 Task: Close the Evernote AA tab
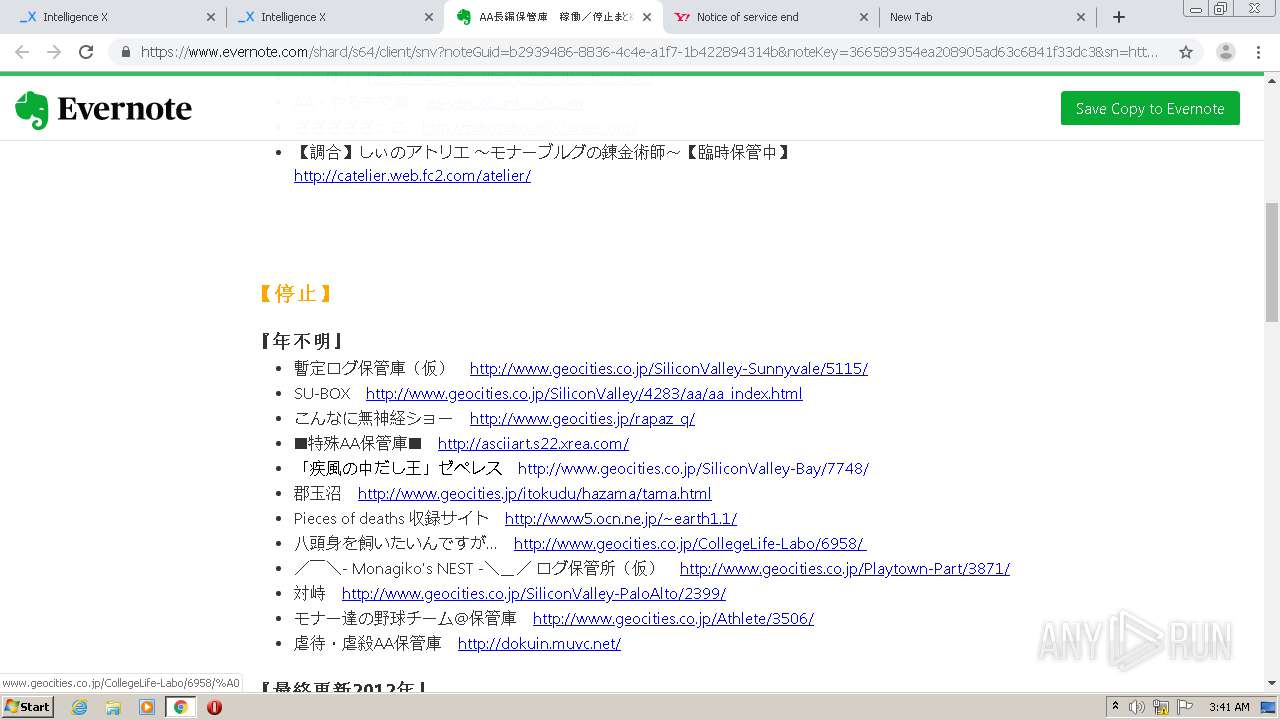646,17
